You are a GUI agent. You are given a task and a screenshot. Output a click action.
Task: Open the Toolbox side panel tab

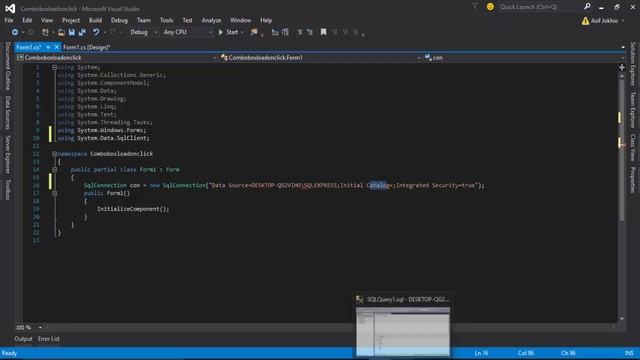pos(7,189)
